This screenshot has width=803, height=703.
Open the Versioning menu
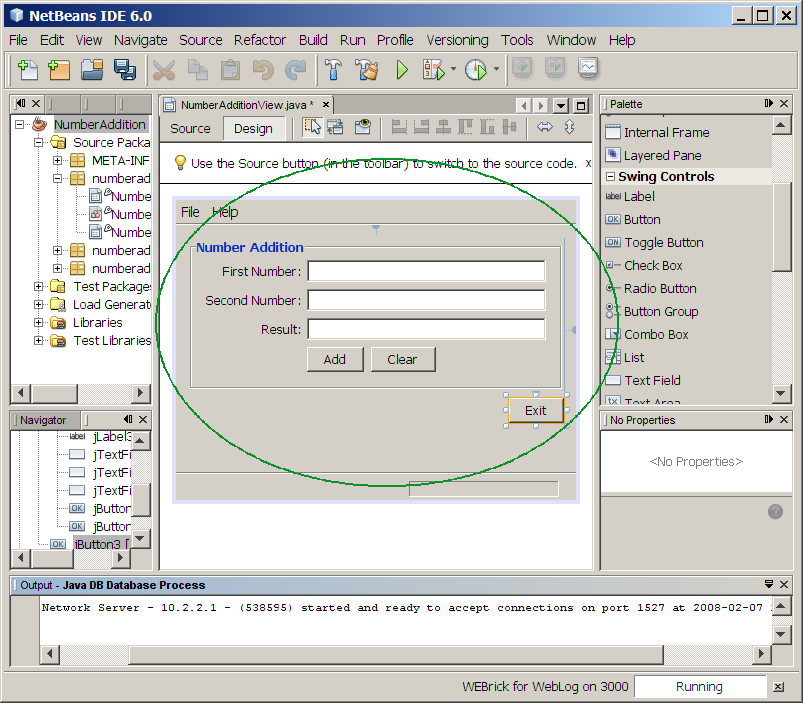[457, 40]
